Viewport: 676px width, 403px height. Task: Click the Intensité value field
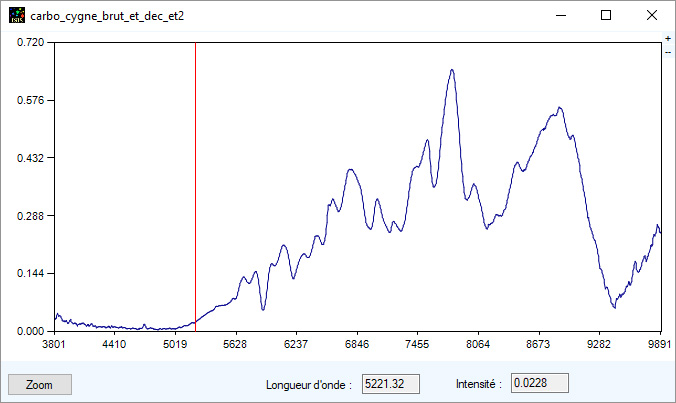(539, 383)
